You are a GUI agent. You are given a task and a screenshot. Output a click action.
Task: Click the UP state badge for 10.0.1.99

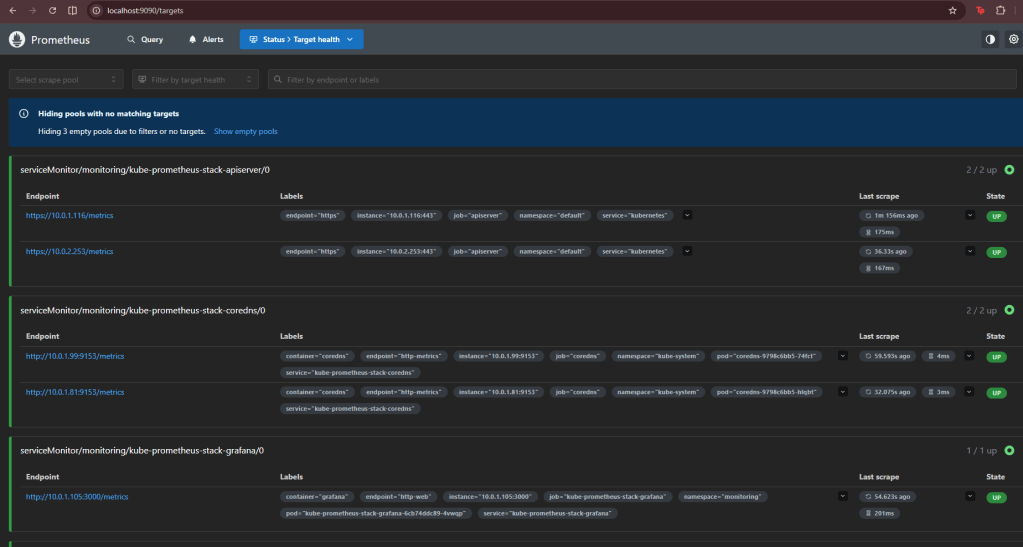[x=996, y=357]
